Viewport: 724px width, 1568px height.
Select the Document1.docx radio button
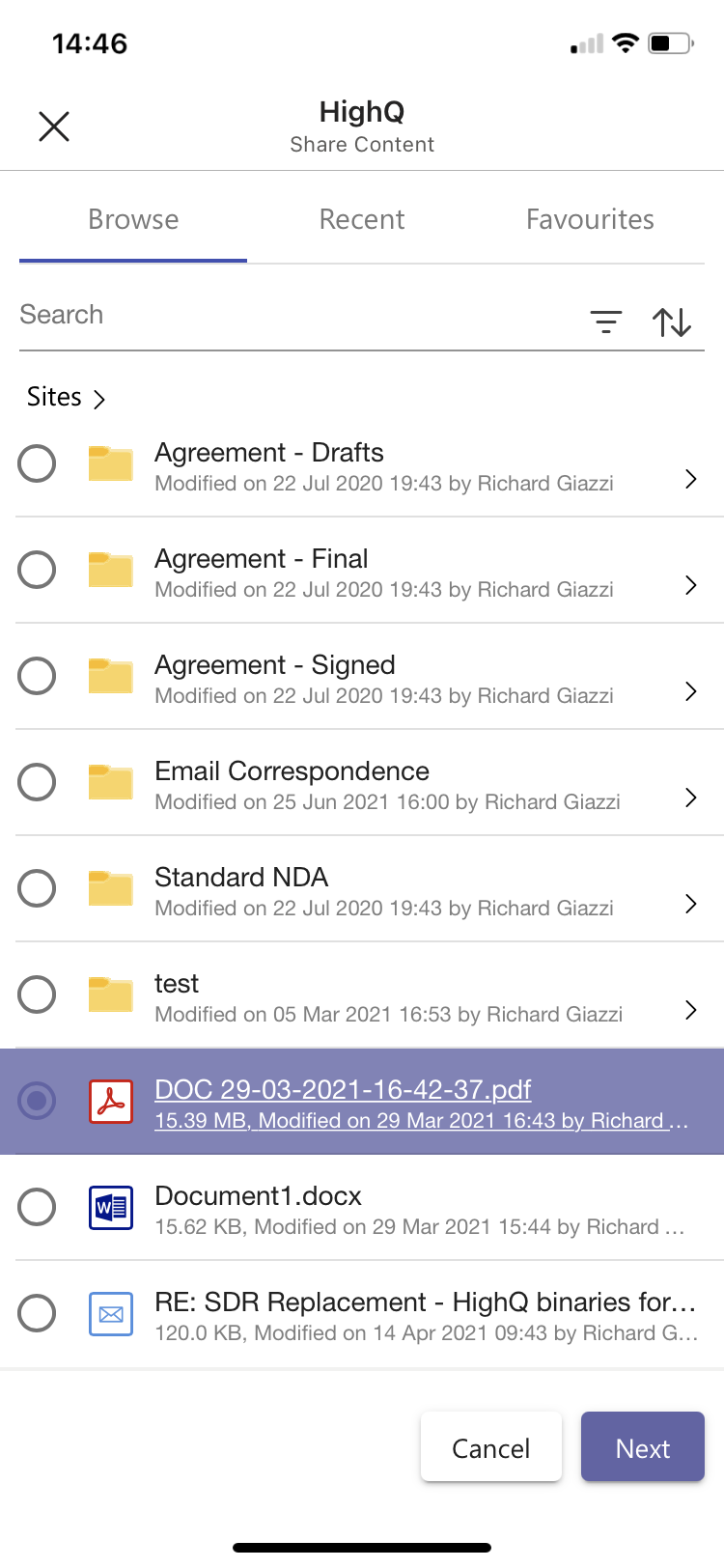pyautogui.click(x=37, y=1207)
